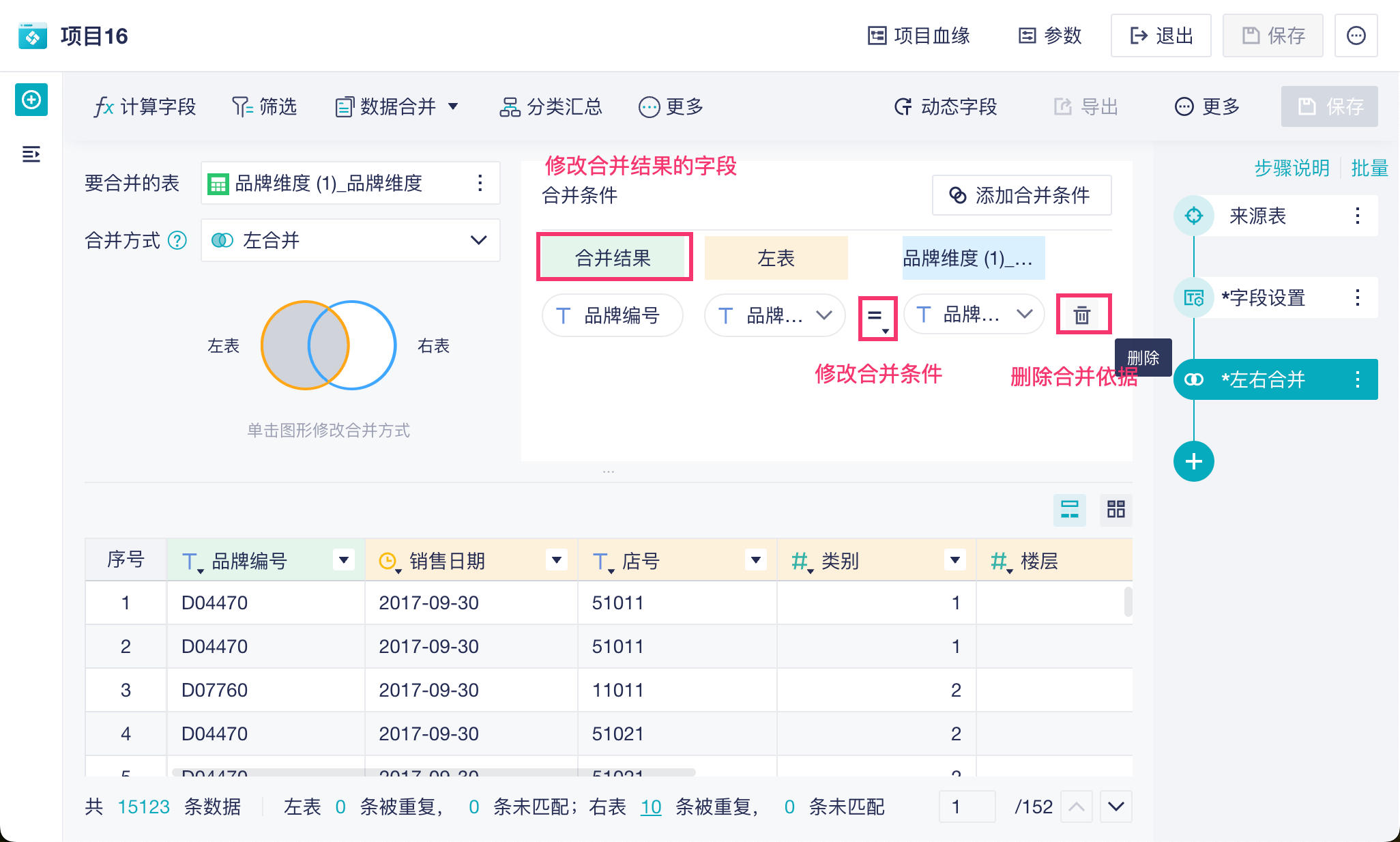Collapse sidebar with the list menu icon
Screen dimensions: 1400x842
31,154
